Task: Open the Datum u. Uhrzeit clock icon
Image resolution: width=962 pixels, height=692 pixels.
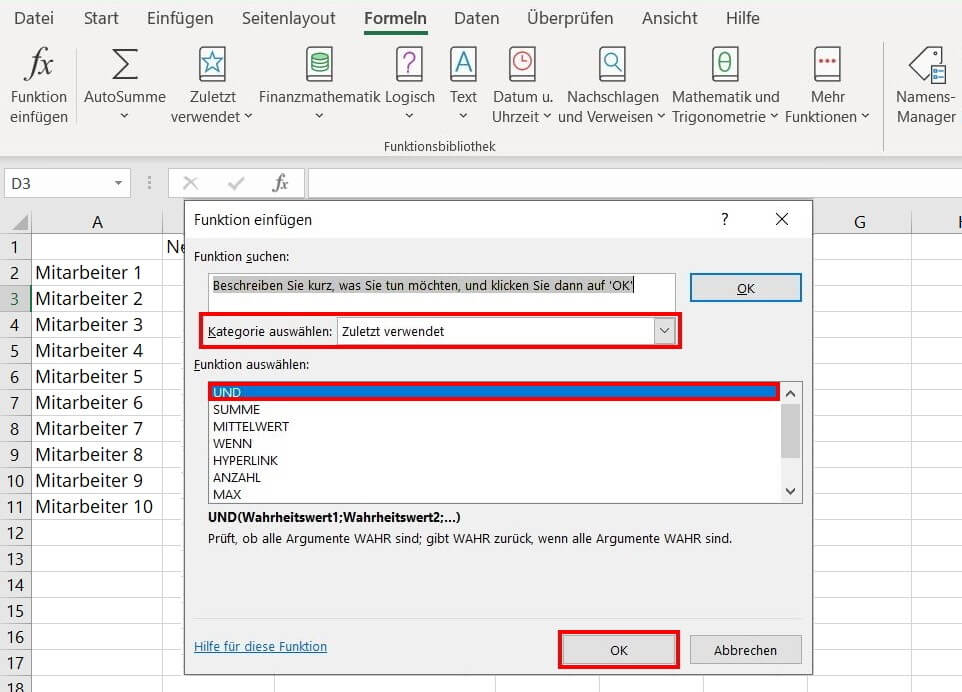Action: 522,63
